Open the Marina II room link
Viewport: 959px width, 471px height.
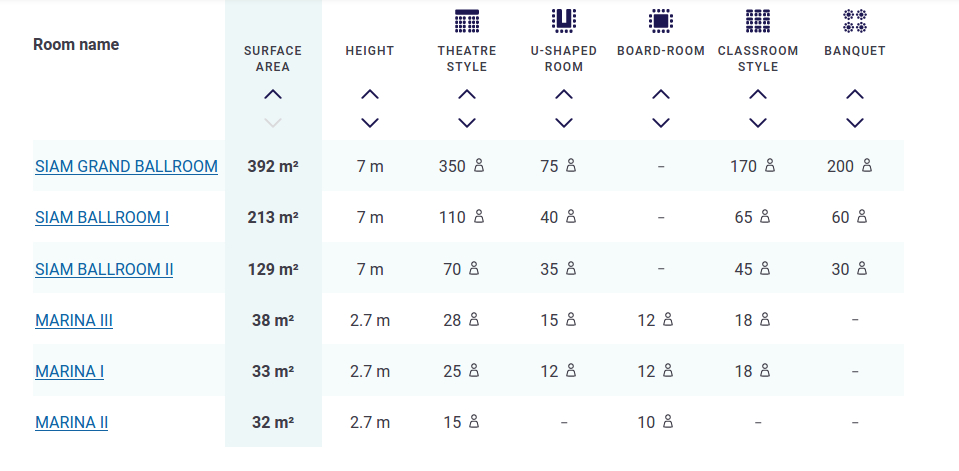coord(72,422)
